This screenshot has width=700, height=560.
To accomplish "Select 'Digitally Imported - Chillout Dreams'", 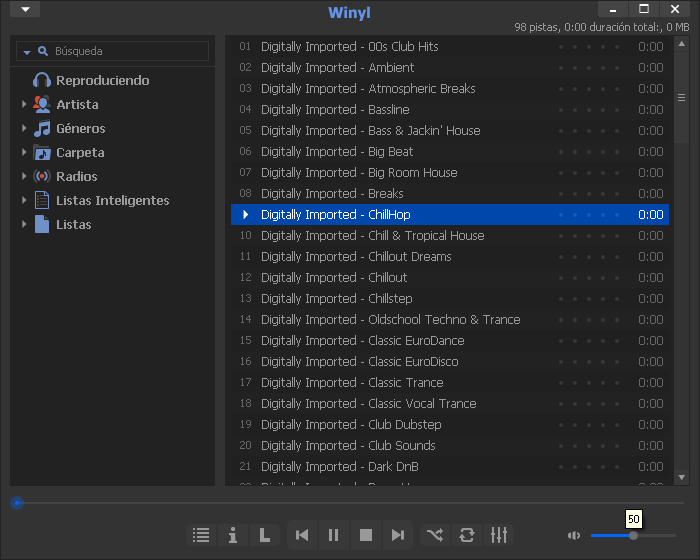I will pyautogui.click(x=450, y=256).
